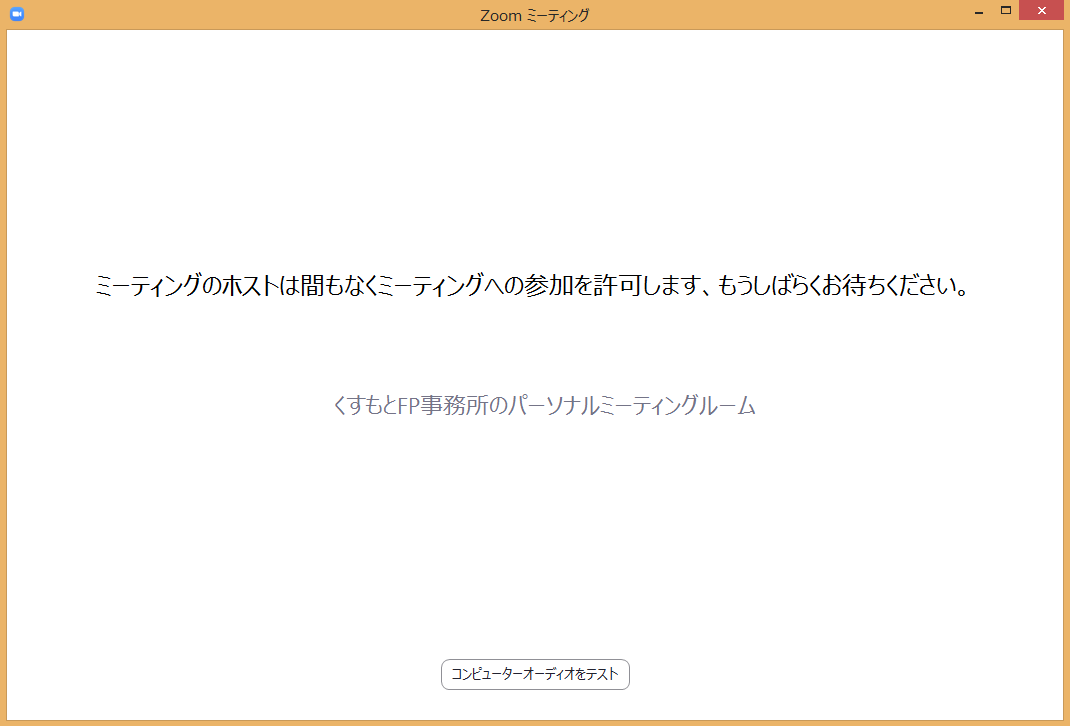Minimize the Zoom ミーティング window

979,12
